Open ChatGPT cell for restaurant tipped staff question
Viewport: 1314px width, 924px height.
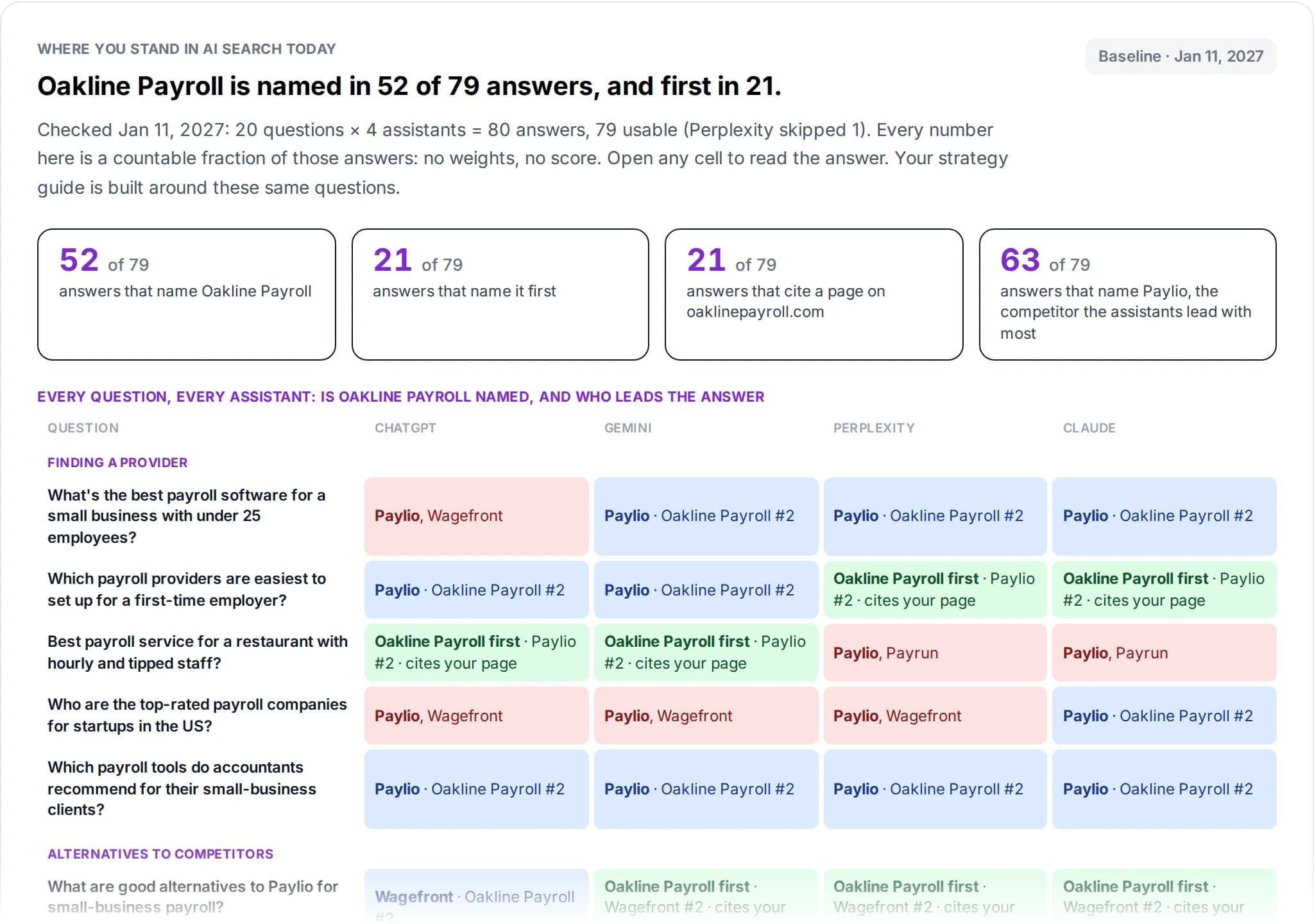click(477, 653)
